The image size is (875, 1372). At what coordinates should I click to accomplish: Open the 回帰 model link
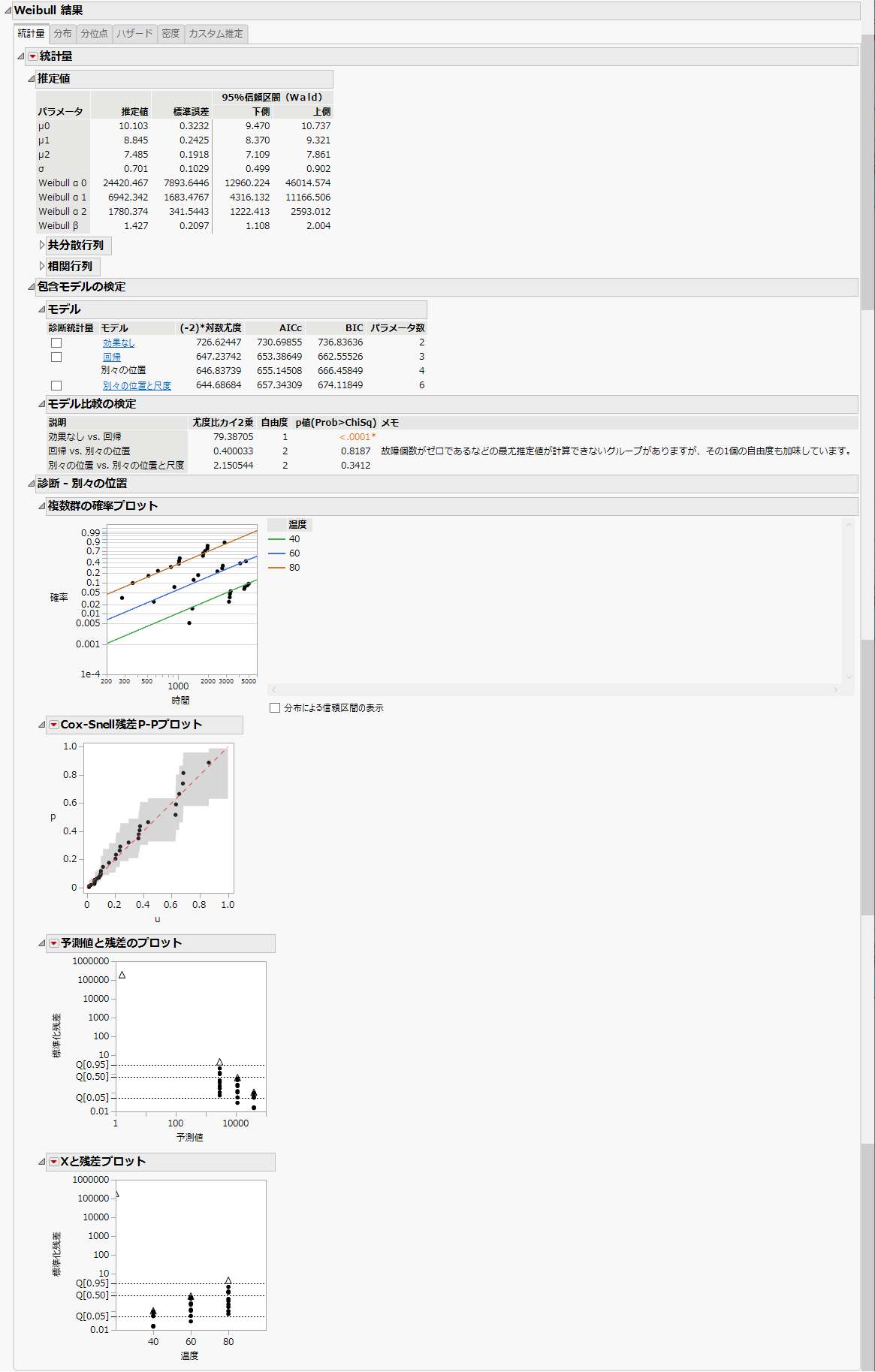coord(112,357)
